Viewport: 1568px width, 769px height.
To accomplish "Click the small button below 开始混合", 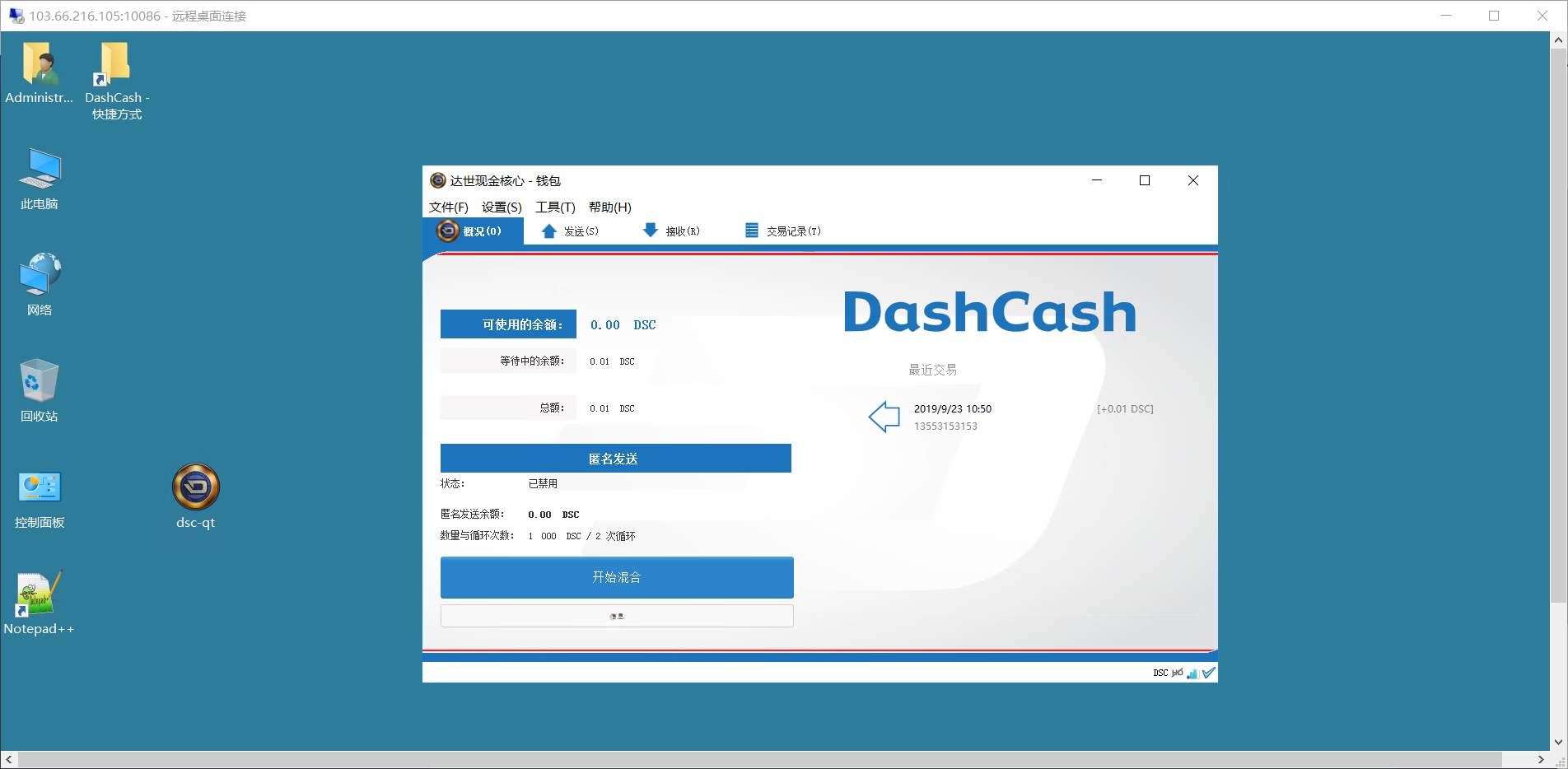I will 617,616.
